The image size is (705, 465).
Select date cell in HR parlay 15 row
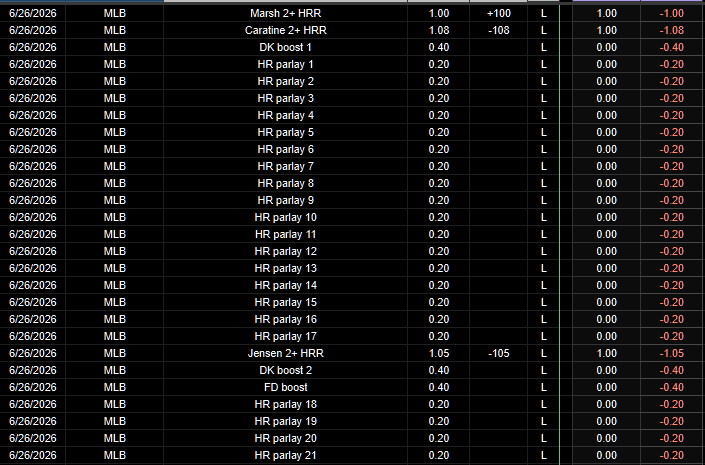point(33,303)
